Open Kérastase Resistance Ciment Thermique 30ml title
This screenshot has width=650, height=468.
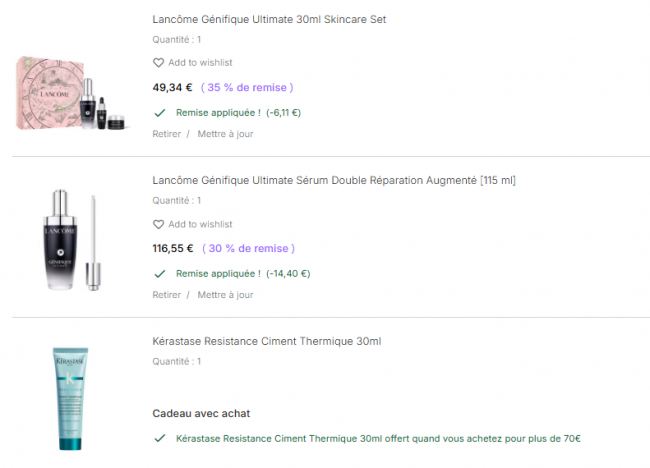266,341
